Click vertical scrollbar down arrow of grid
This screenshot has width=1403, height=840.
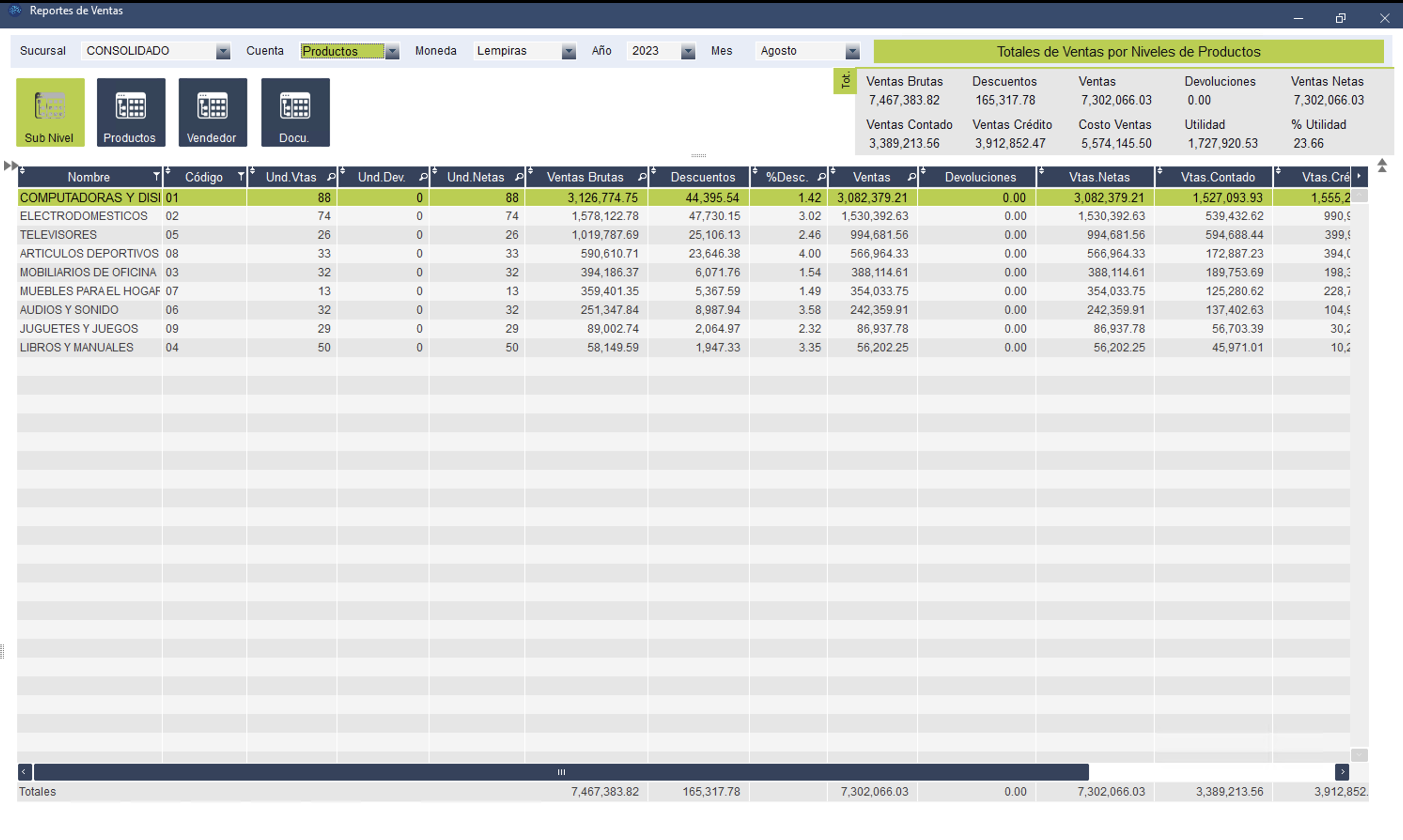[x=1359, y=755]
